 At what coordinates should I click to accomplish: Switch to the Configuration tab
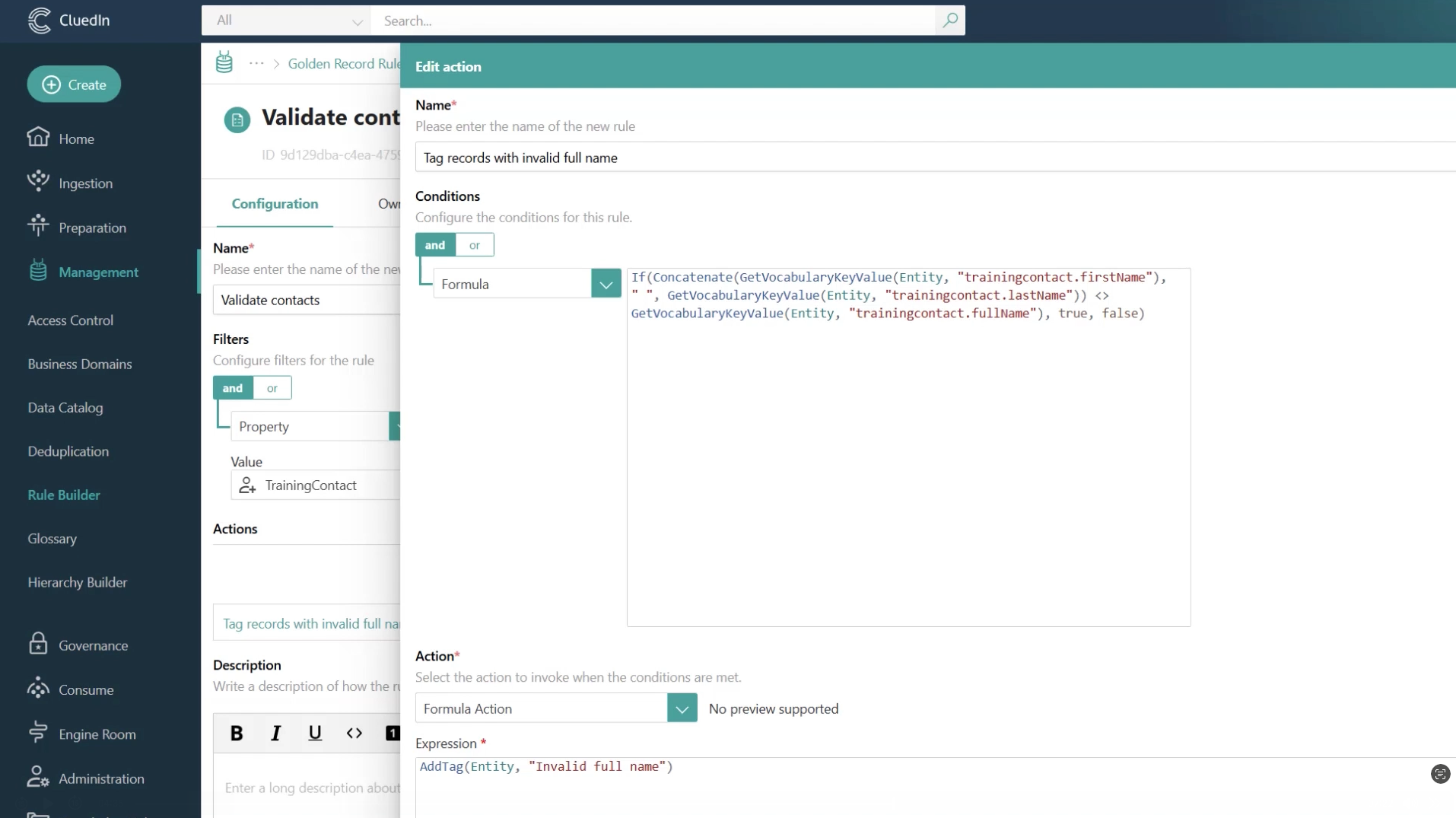coord(275,204)
